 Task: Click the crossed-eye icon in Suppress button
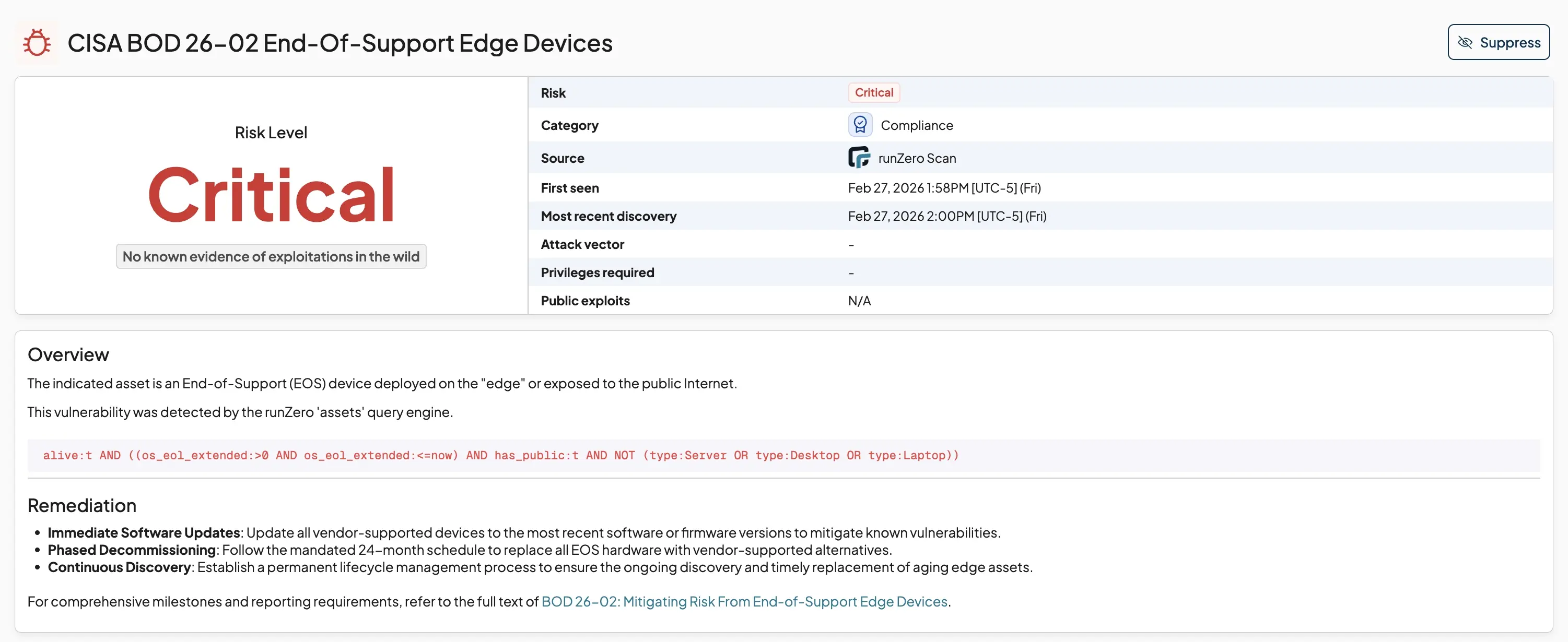[x=1465, y=43]
